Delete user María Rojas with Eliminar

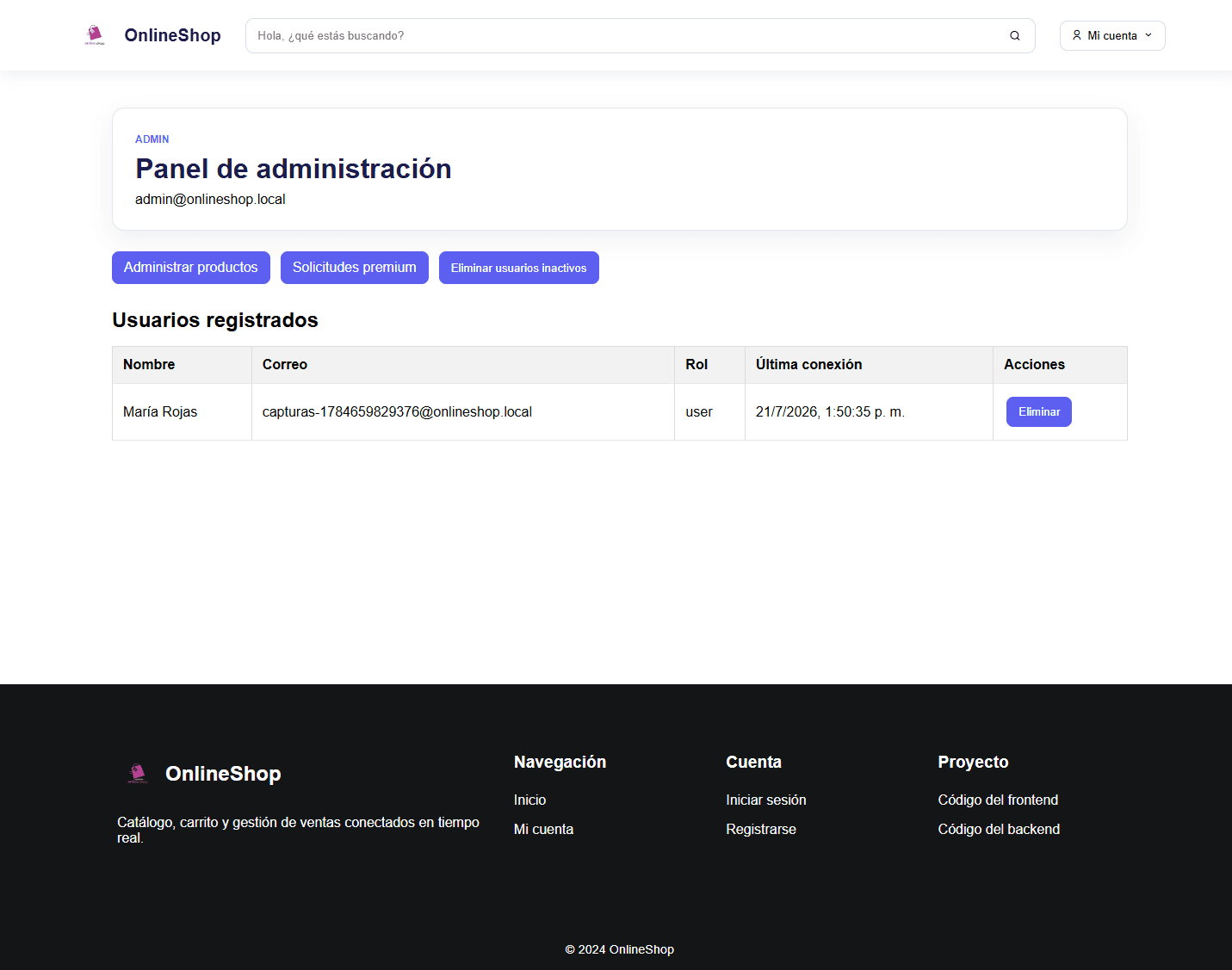click(x=1039, y=411)
